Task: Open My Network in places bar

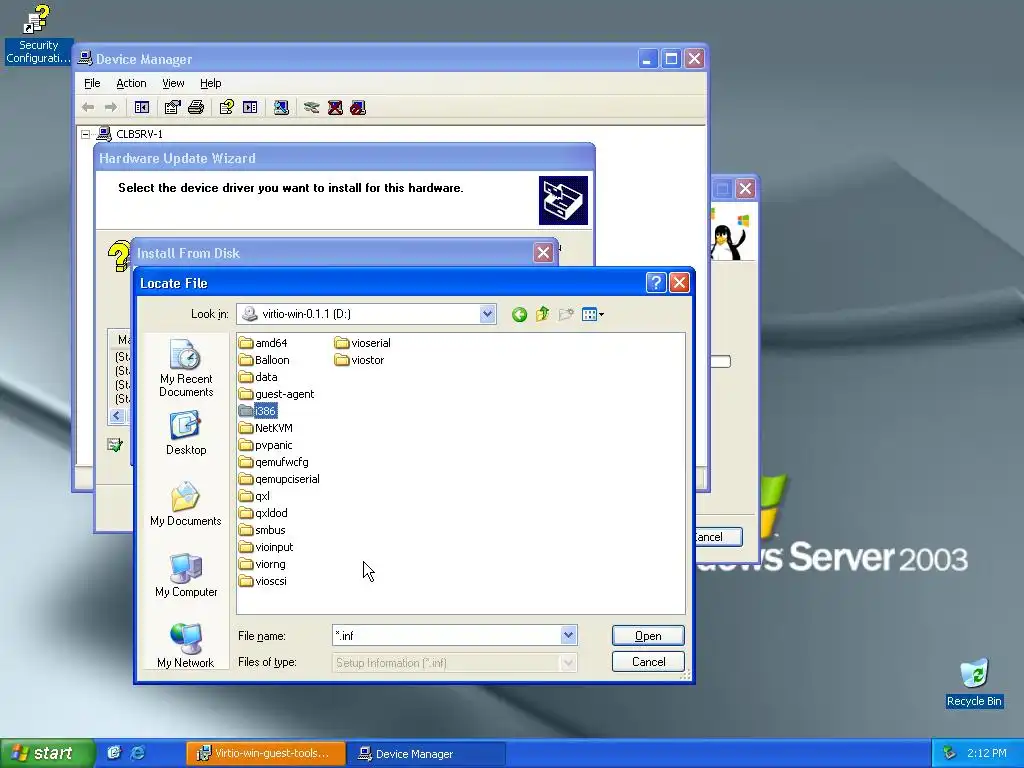Action: 185,646
